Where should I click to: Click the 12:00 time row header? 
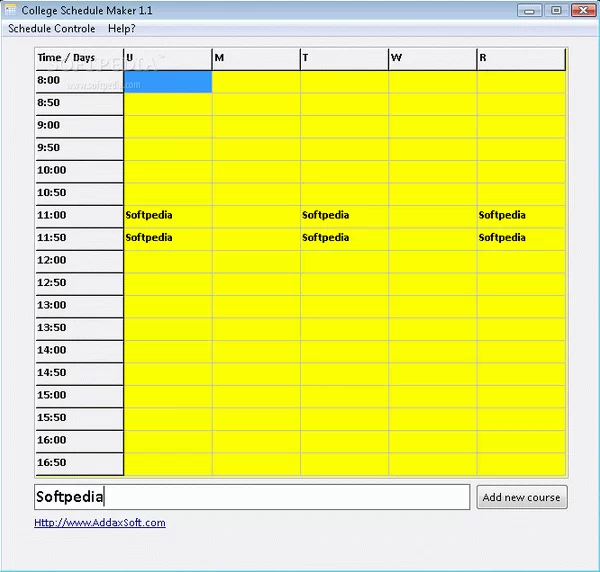79,262
